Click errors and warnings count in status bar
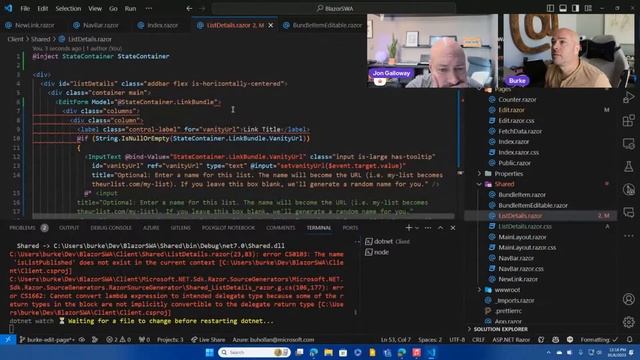The width and height of the screenshot is (640, 360). (118, 340)
